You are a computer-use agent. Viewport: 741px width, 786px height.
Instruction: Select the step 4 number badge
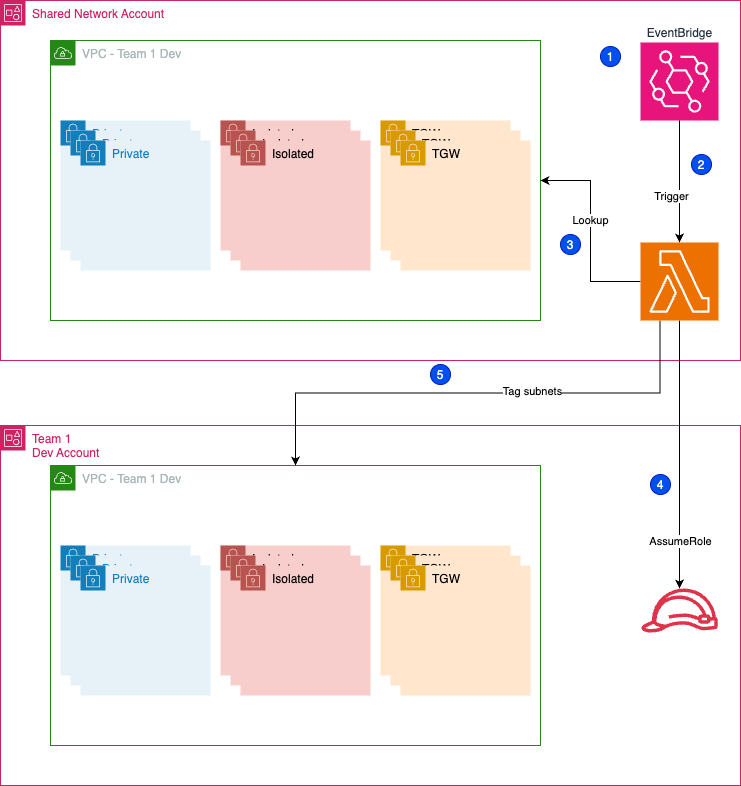[x=658, y=484]
